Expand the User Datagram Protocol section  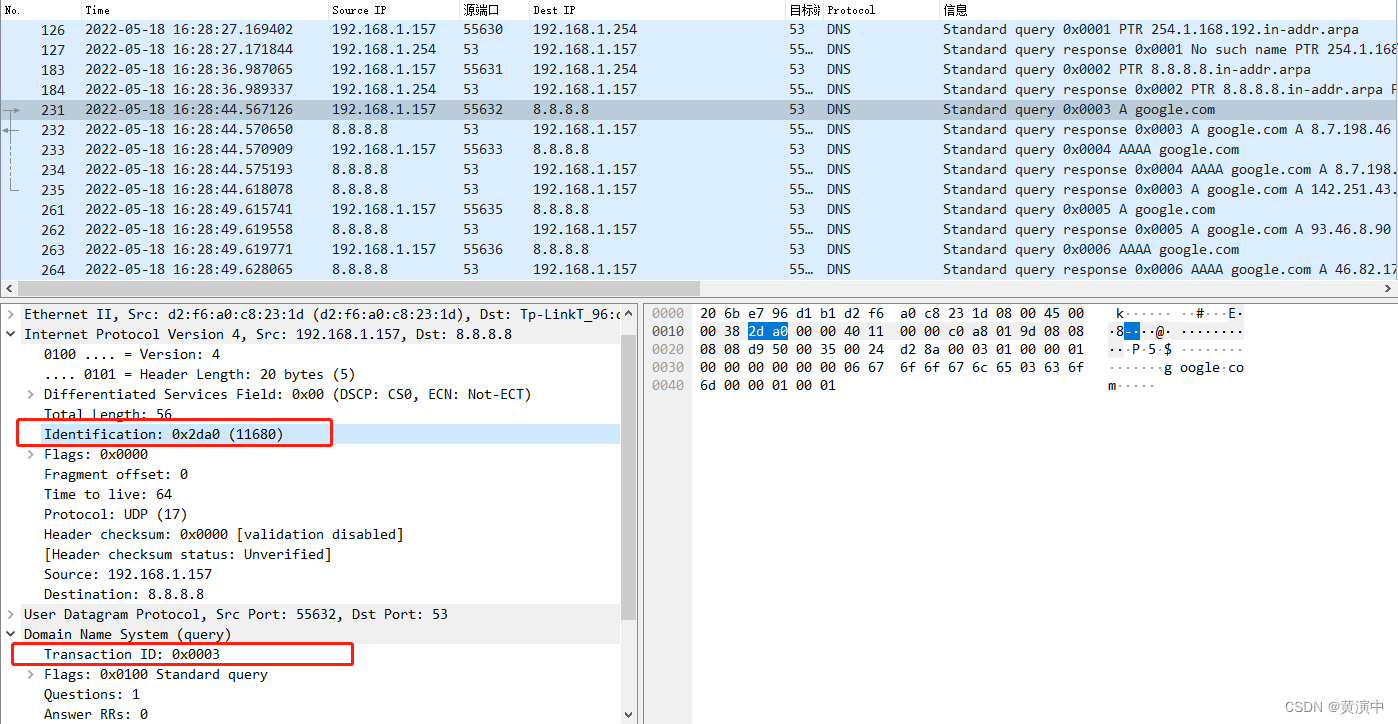(x=10, y=613)
